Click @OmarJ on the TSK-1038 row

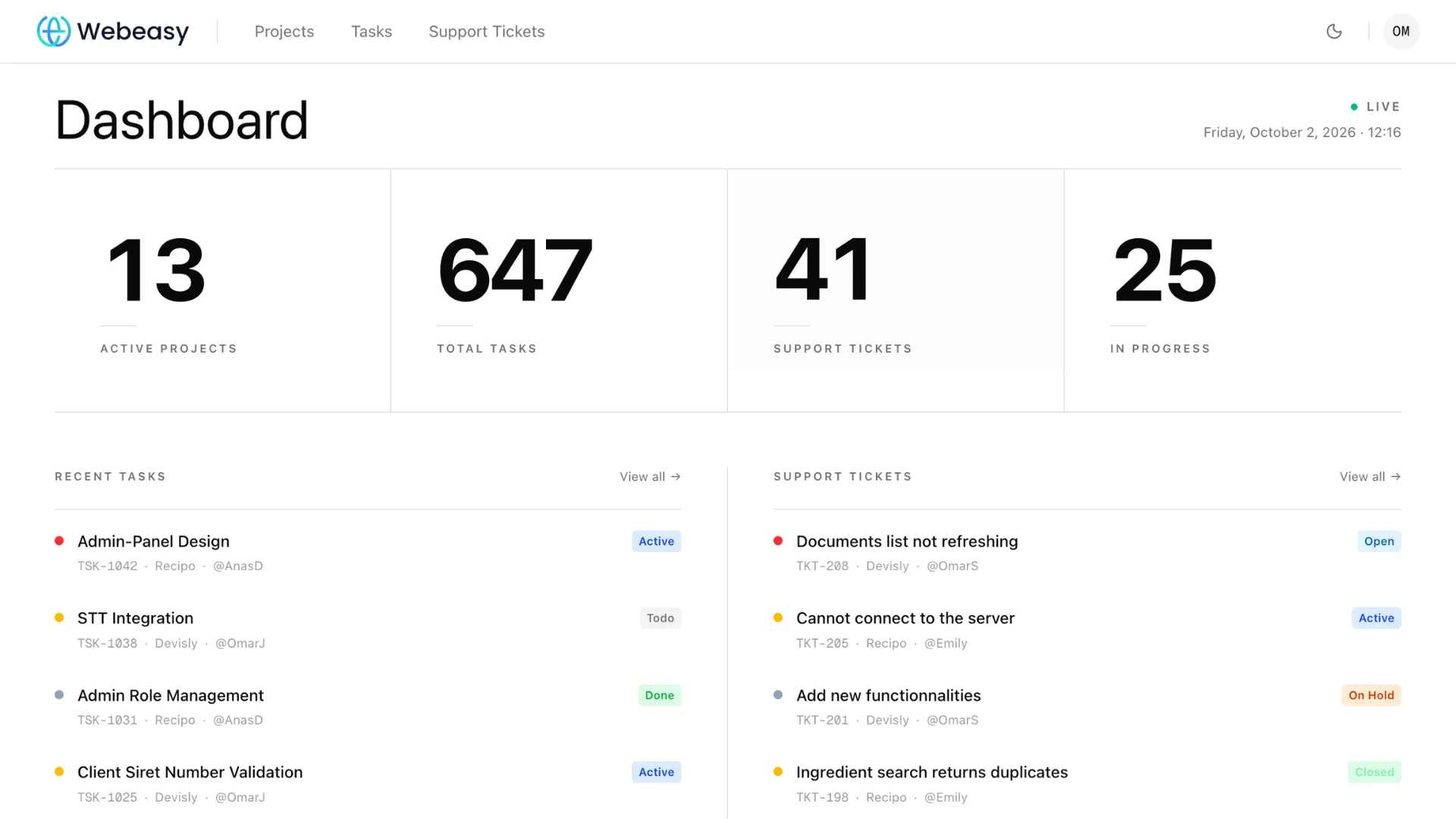pos(240,643)
